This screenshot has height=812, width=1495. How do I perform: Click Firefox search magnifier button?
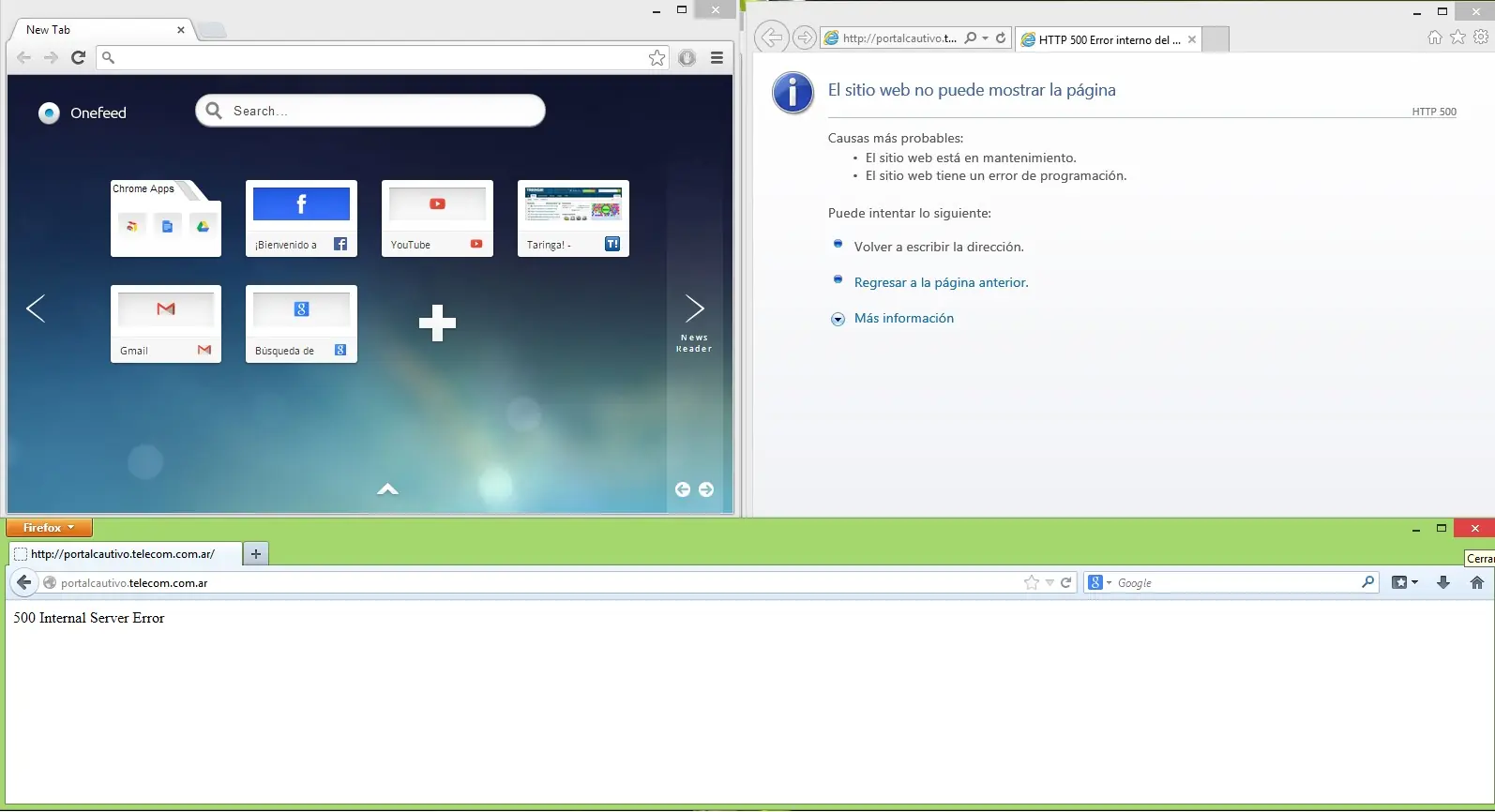click(1367, 582)
